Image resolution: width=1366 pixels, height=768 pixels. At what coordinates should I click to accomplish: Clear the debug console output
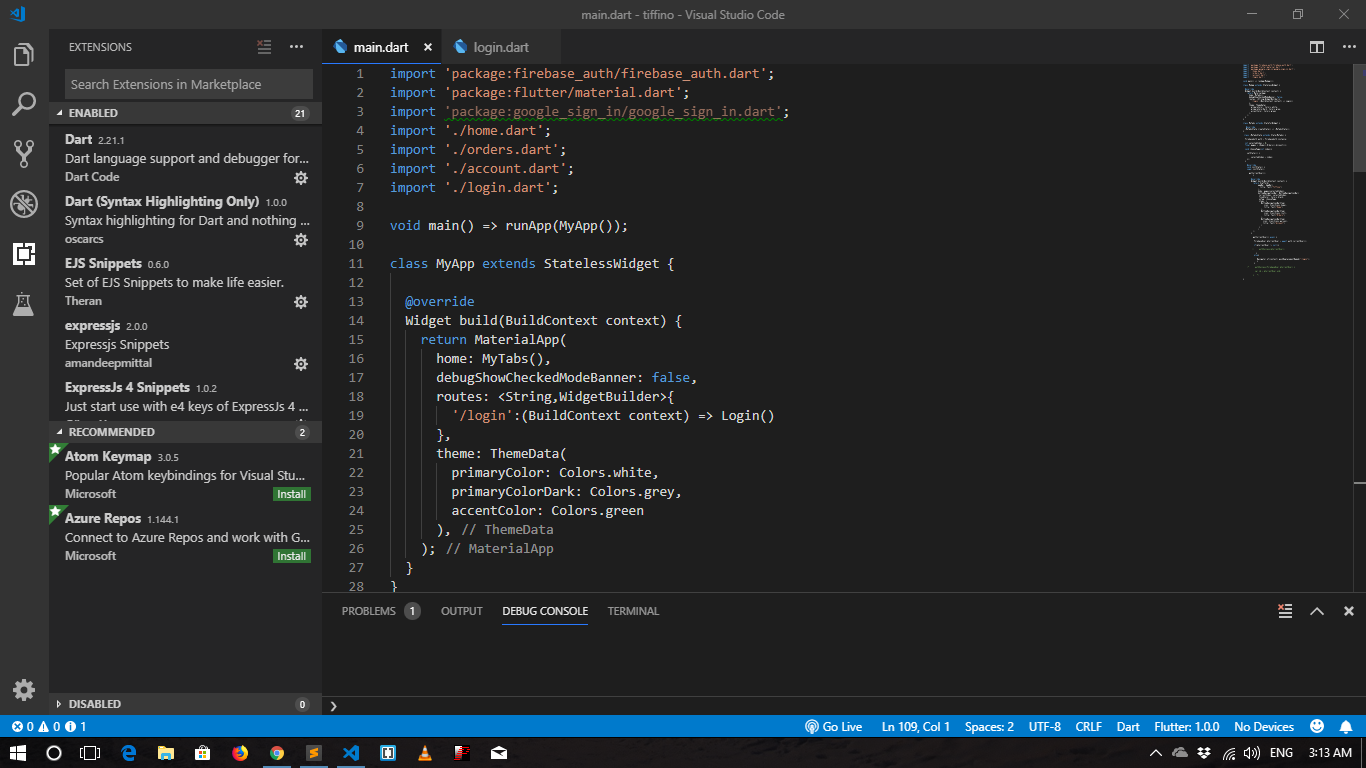click(1285, 611)
